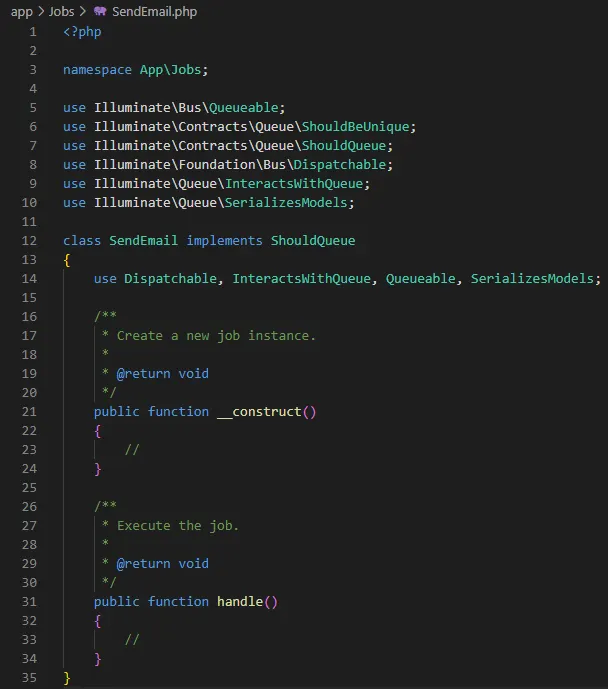Click 'ShouldBeUnique' import name
The image size is (608, 689).
pyautogui.click(x=355, y=127)
